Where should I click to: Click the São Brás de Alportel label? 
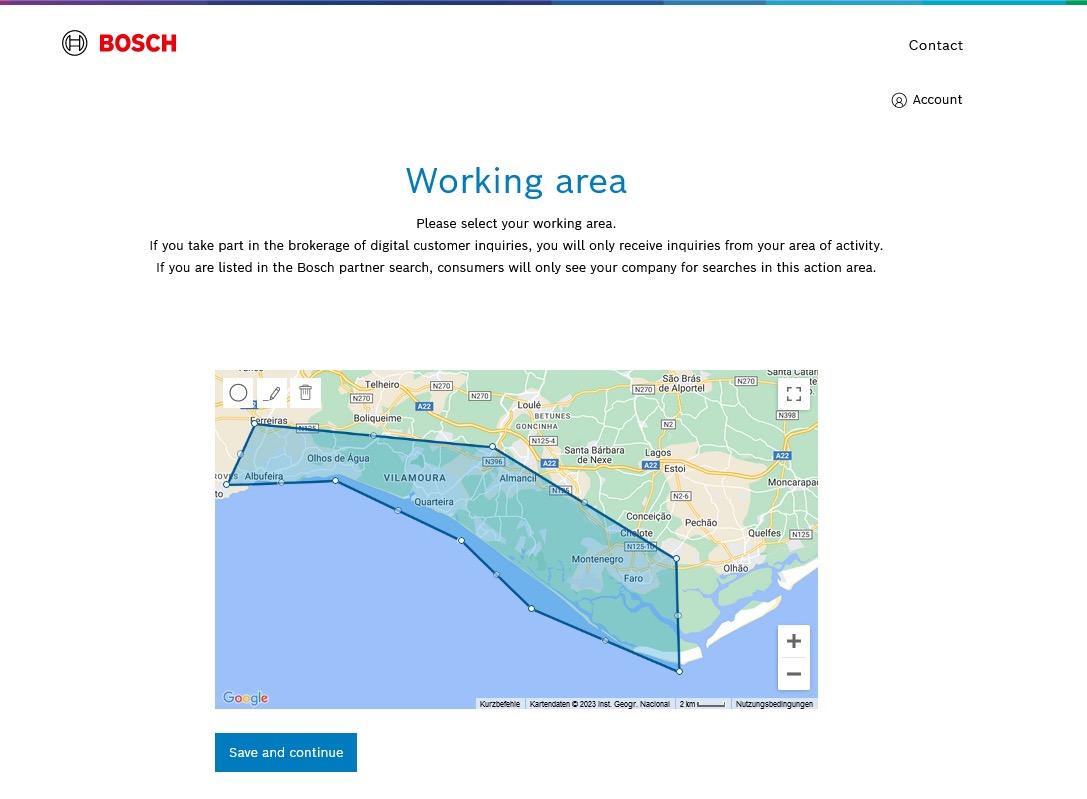coord(681,383)
